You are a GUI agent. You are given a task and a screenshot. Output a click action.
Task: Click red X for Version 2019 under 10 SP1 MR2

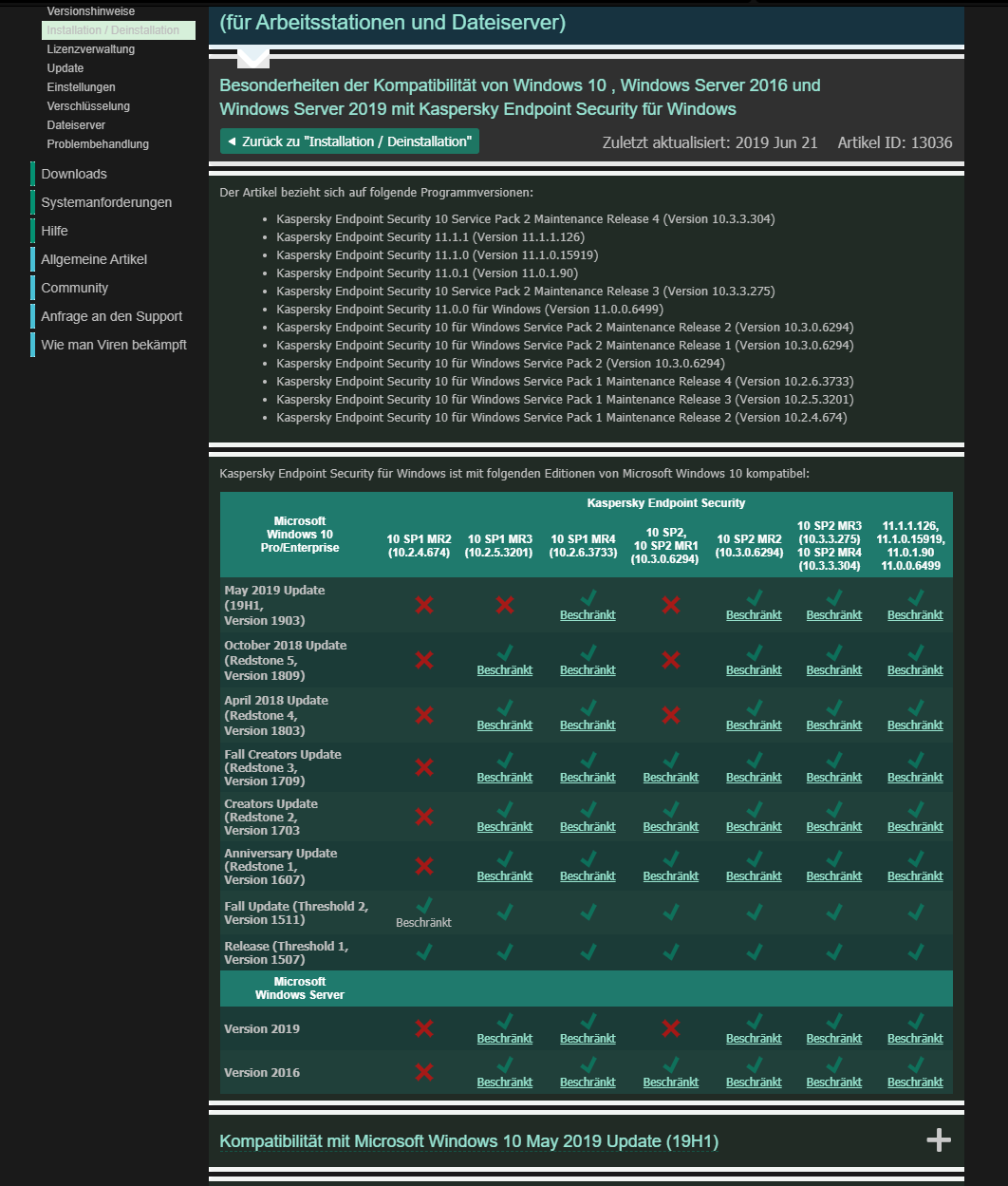click(423, 1028)
